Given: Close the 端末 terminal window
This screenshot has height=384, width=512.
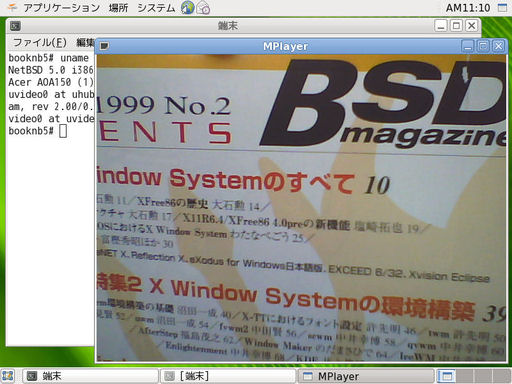Looking at the screenshot, I should [x=472, y=26].
